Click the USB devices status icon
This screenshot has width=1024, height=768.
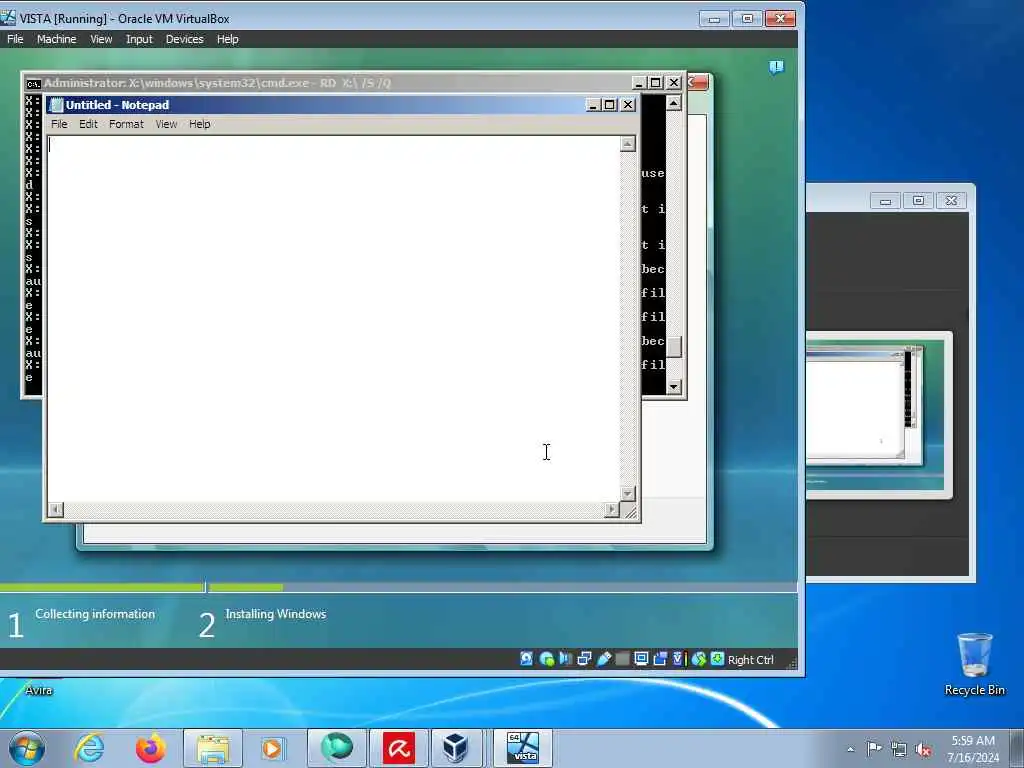pyautogui.click(x=604, y=659)
